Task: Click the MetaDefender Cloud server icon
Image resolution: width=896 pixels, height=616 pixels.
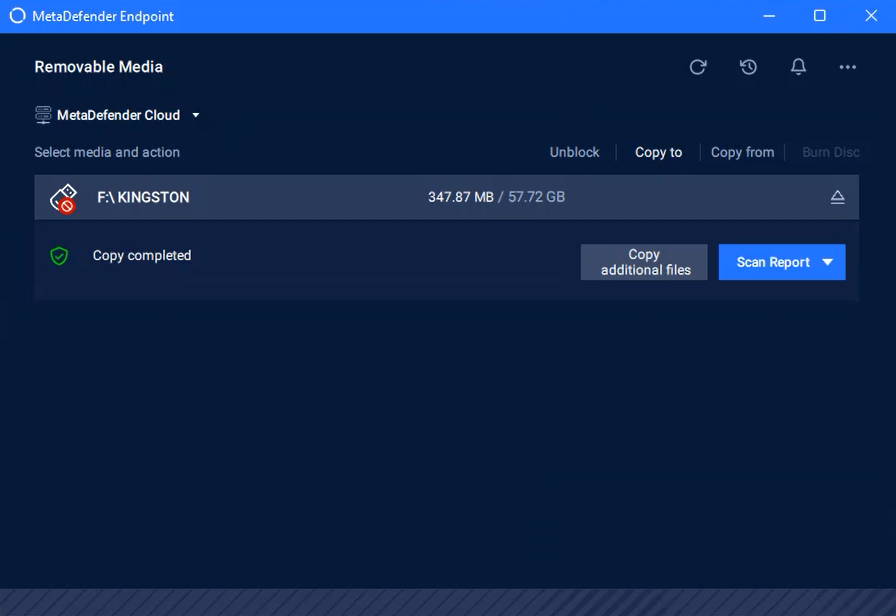Action: pyautogui.click(x=43, y=115)
